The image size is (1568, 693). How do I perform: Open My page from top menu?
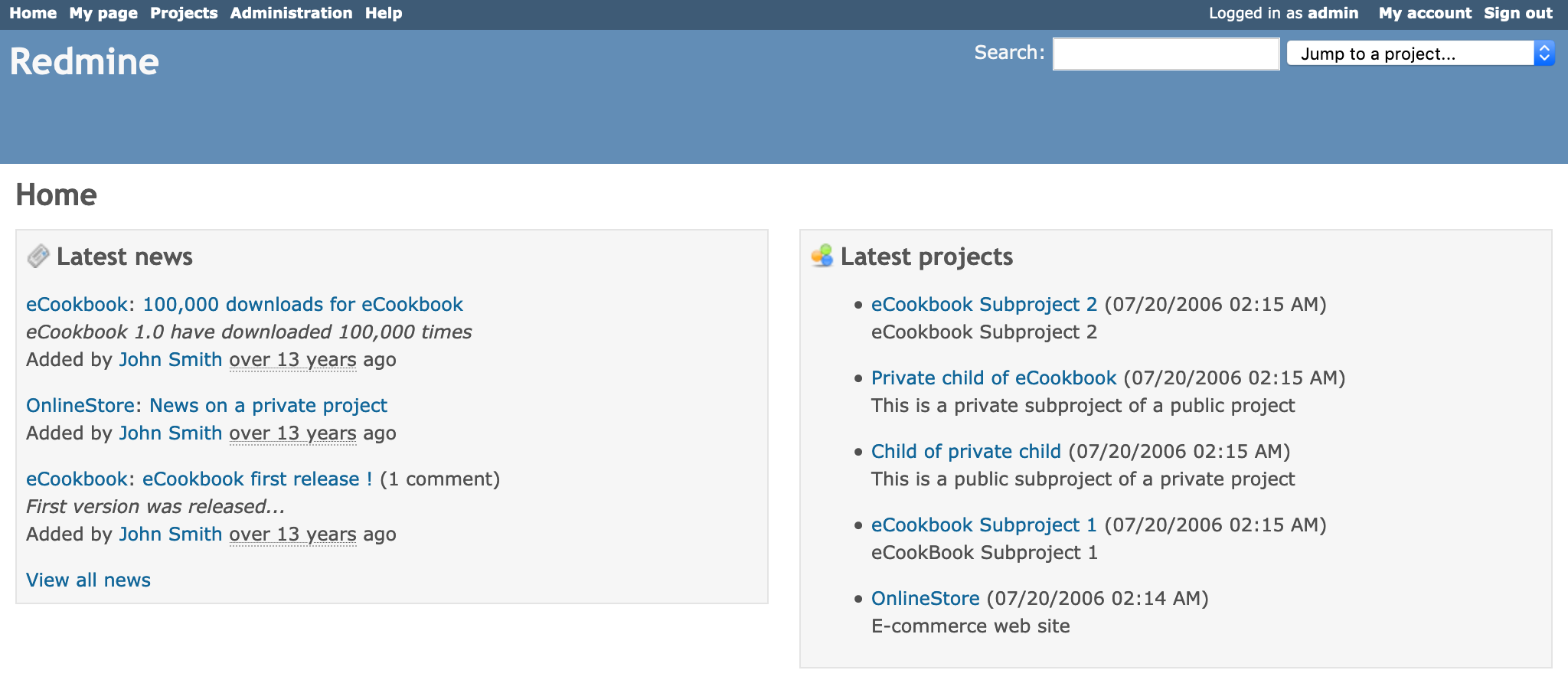[103, 13]
